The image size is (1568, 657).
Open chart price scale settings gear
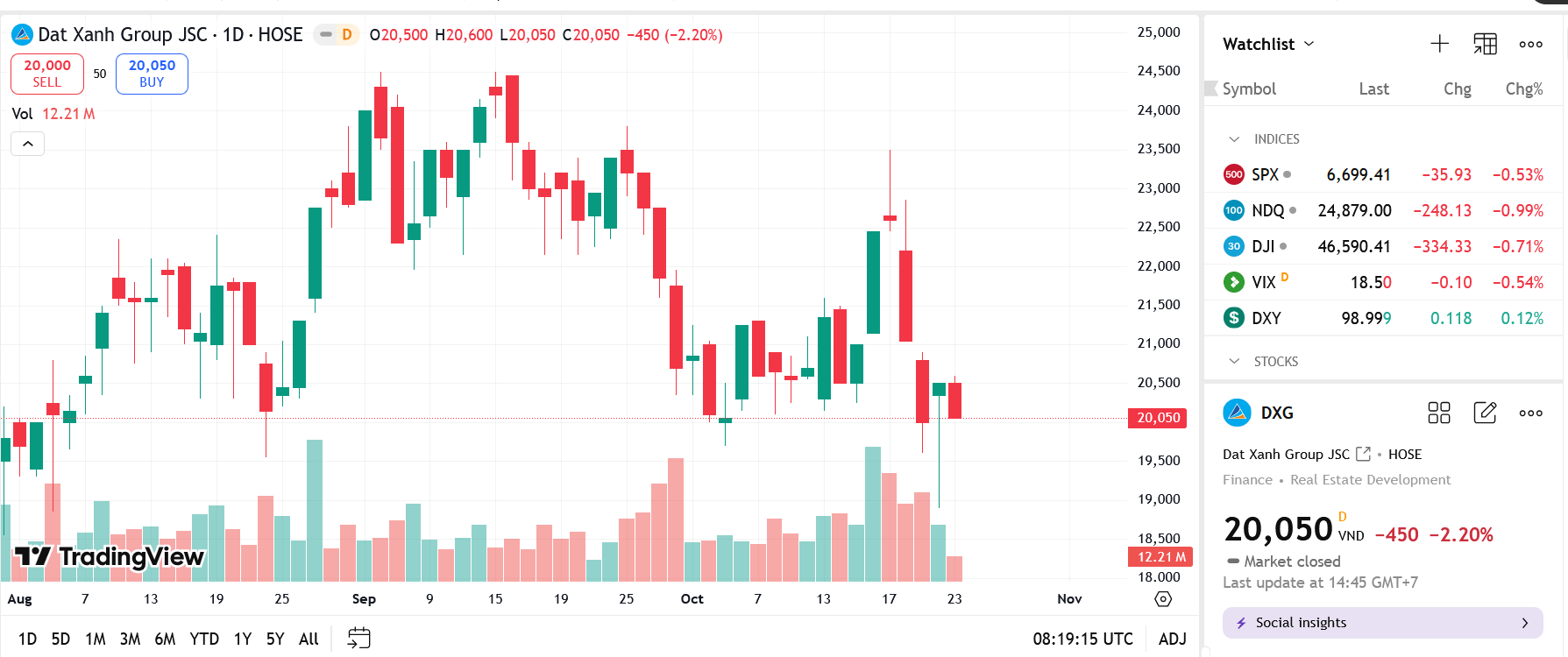coord(1163,599)
